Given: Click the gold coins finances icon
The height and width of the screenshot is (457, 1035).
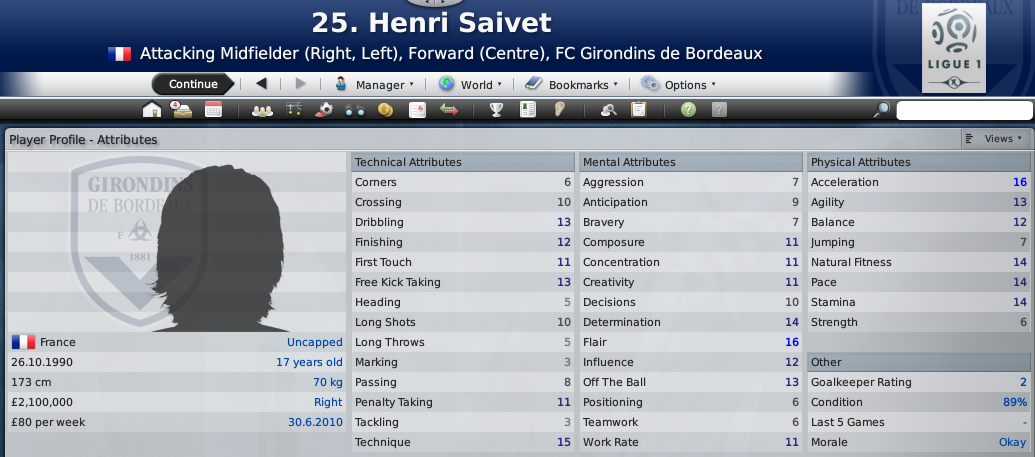Looking at the screenshot, I should point(383,110).
